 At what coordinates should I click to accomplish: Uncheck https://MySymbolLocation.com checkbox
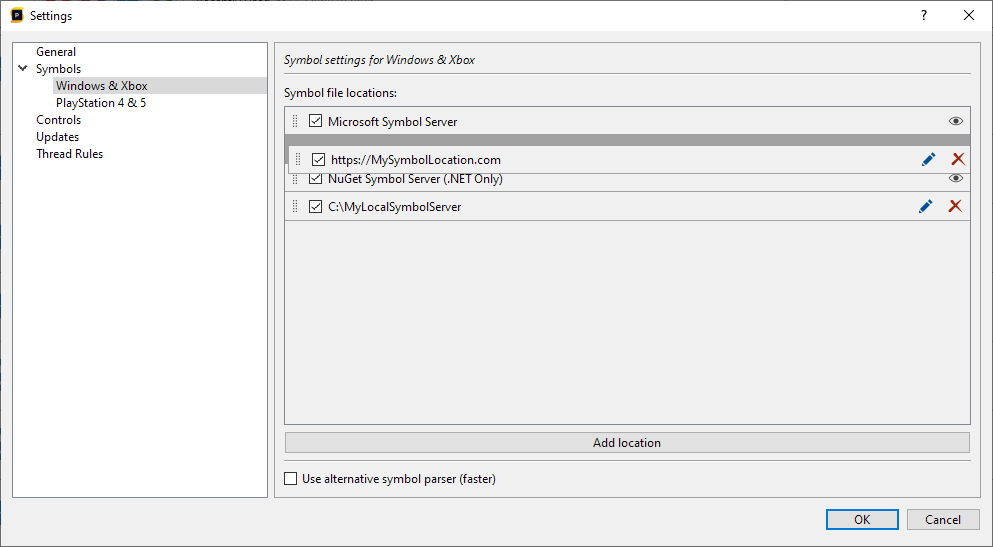tap(319, 160)
